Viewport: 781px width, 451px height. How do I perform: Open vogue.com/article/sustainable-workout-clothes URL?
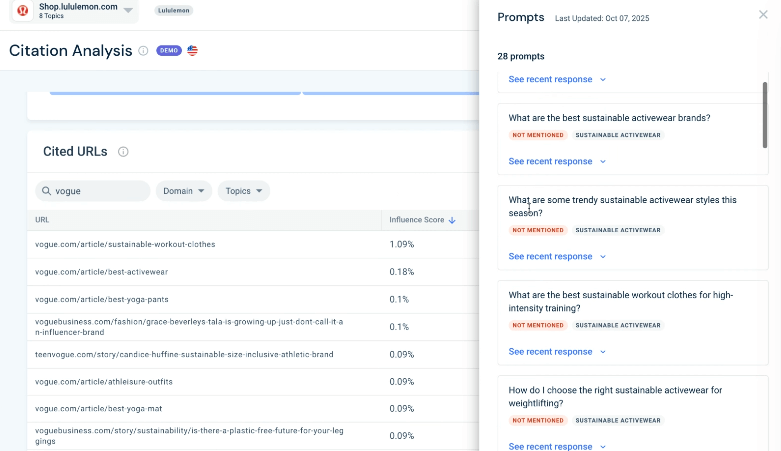click(x=125, y=244)
